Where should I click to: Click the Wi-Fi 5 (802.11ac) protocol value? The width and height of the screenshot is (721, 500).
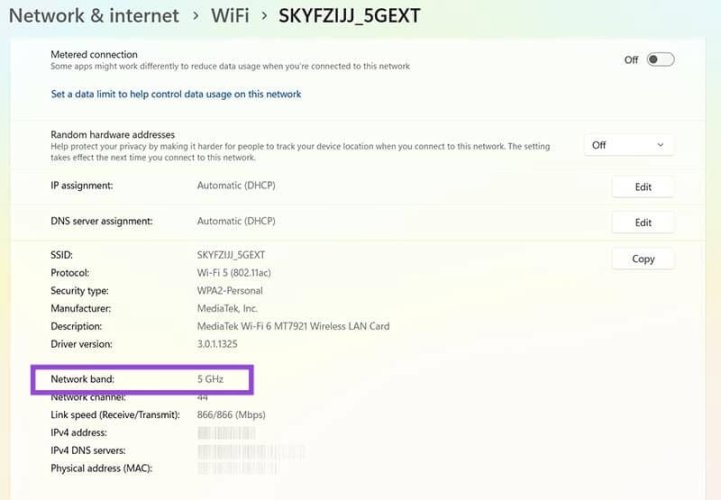(234, 273)
